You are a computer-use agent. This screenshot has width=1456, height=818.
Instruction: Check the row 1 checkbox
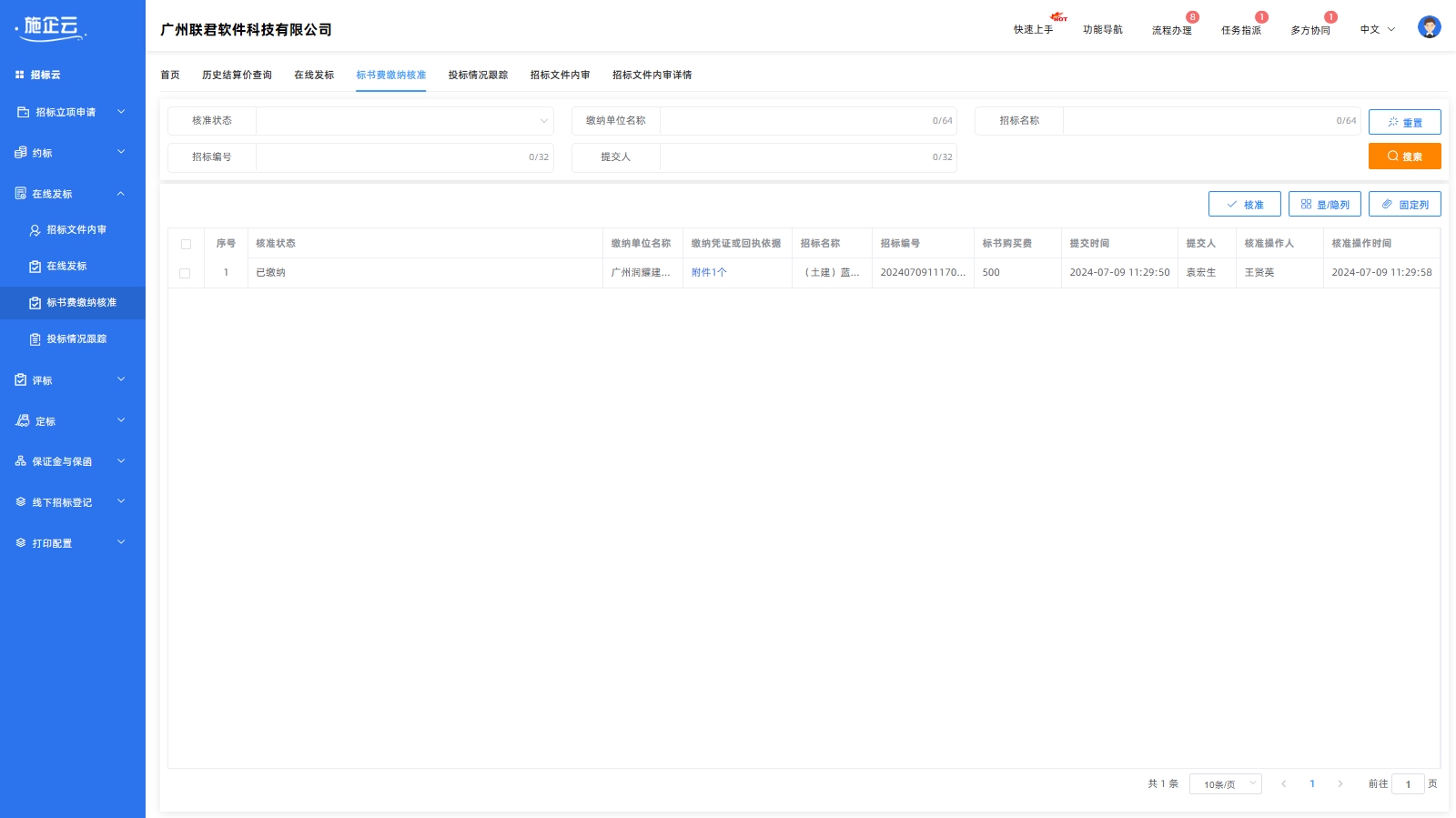(x=185, y=273)
